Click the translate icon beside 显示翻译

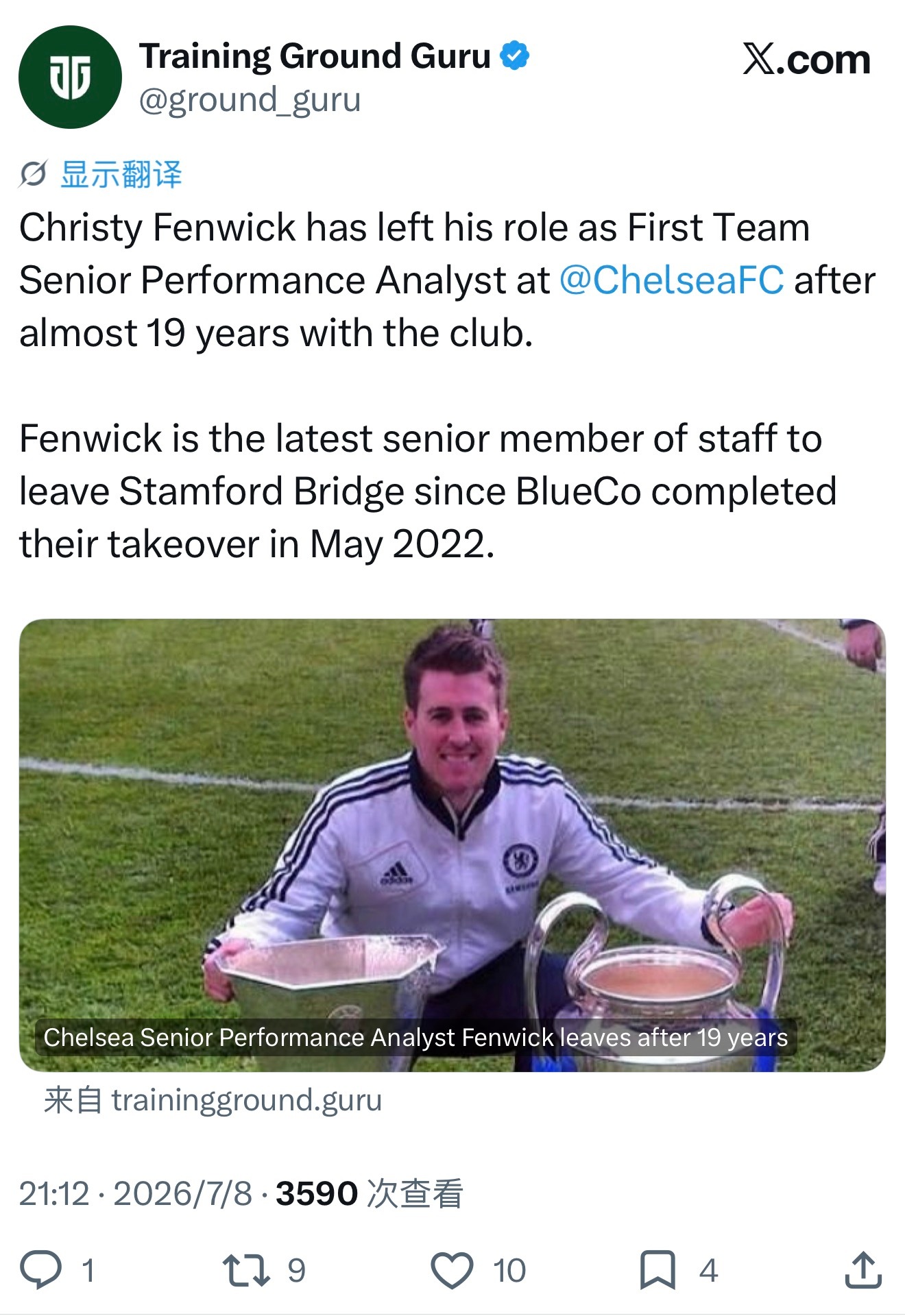pos(33,174)
